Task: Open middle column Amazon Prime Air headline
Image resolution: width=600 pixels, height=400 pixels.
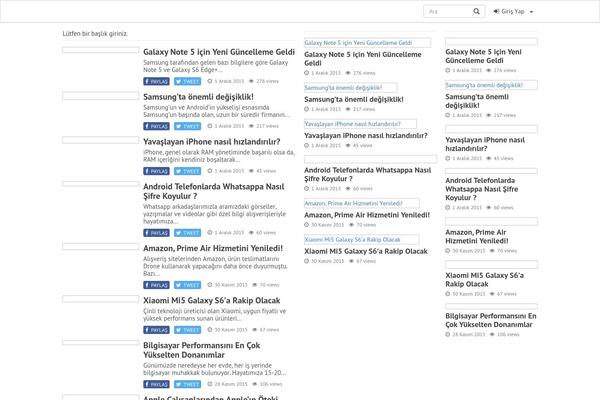Action: tap(367, 215)
